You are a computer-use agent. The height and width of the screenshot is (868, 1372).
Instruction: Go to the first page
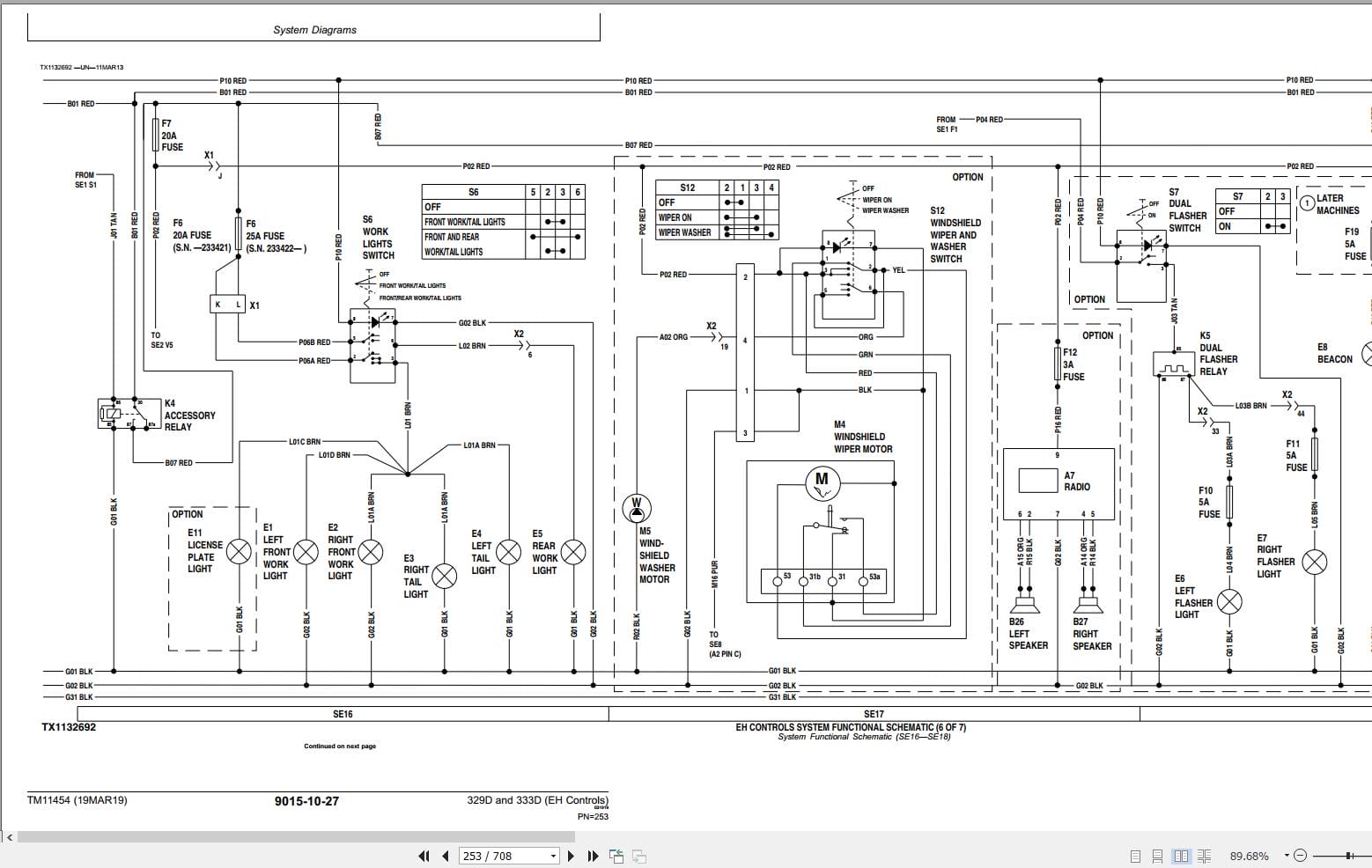424,856
